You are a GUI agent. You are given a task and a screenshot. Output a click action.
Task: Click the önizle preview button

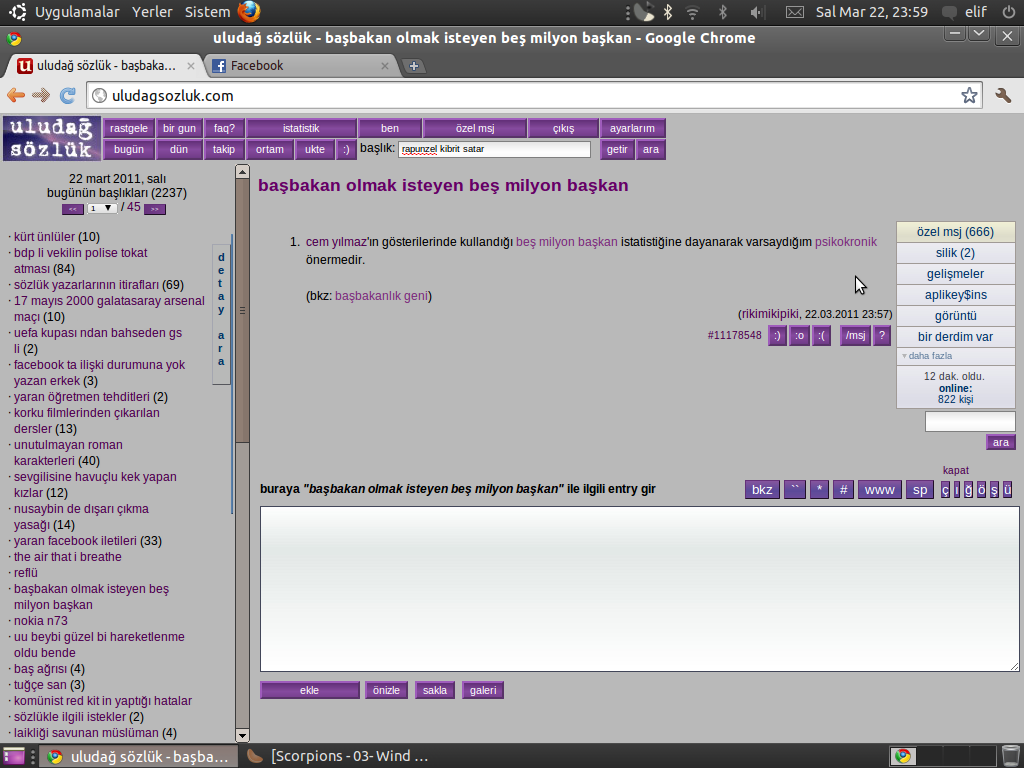pos(386,690)
